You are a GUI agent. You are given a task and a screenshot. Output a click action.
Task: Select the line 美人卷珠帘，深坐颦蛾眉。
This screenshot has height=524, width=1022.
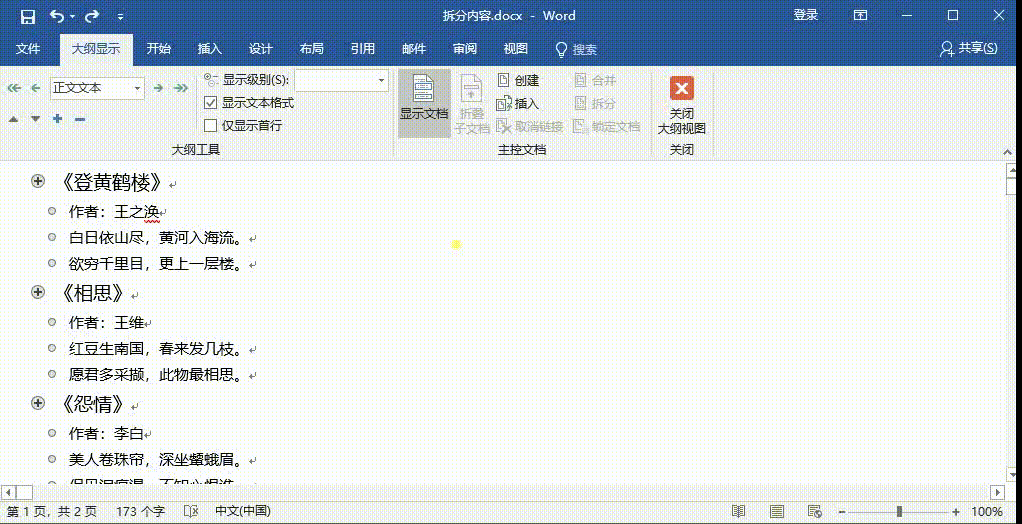click(x=156, y=460)
